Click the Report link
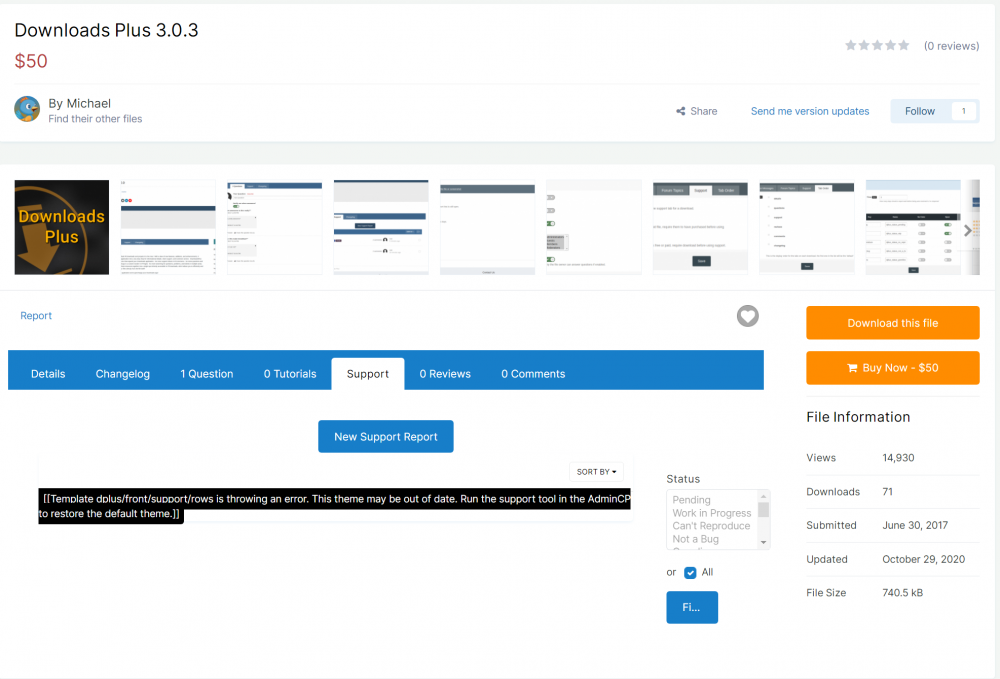 pyautogui.click(x=36, y=316)
